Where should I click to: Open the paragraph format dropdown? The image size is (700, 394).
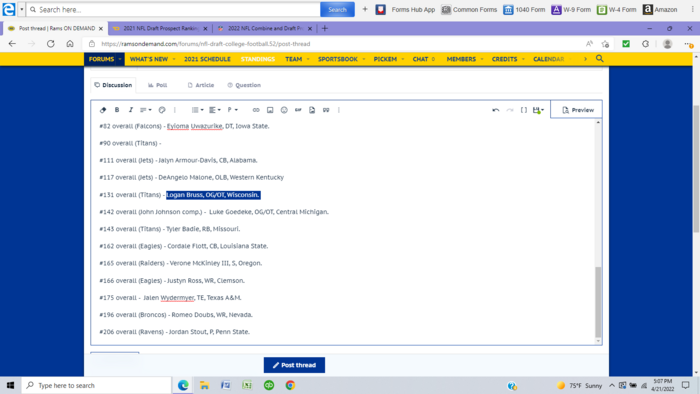coord(233,110)
